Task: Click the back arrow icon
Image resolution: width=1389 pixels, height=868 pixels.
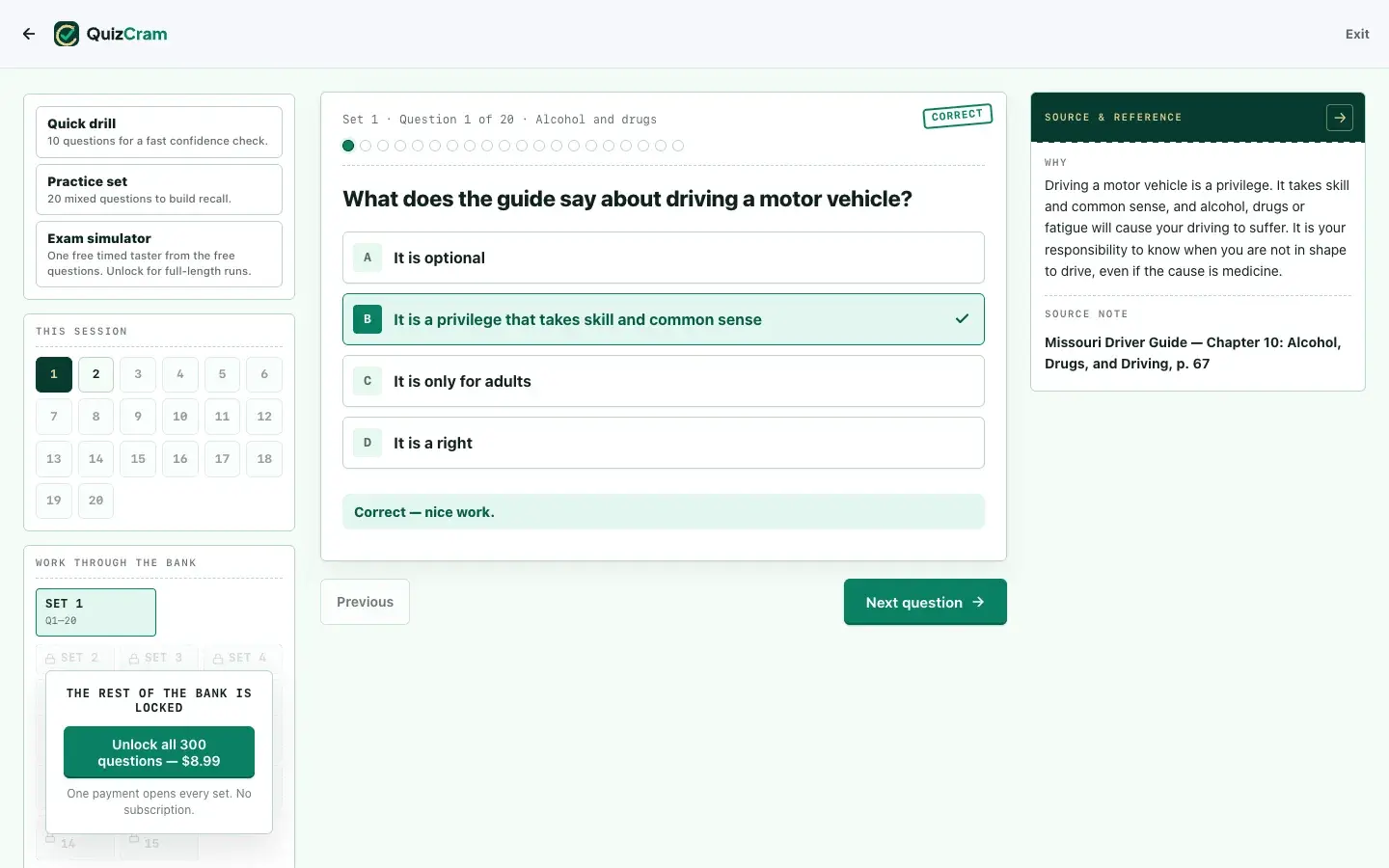Action: (x=29, y=34)
